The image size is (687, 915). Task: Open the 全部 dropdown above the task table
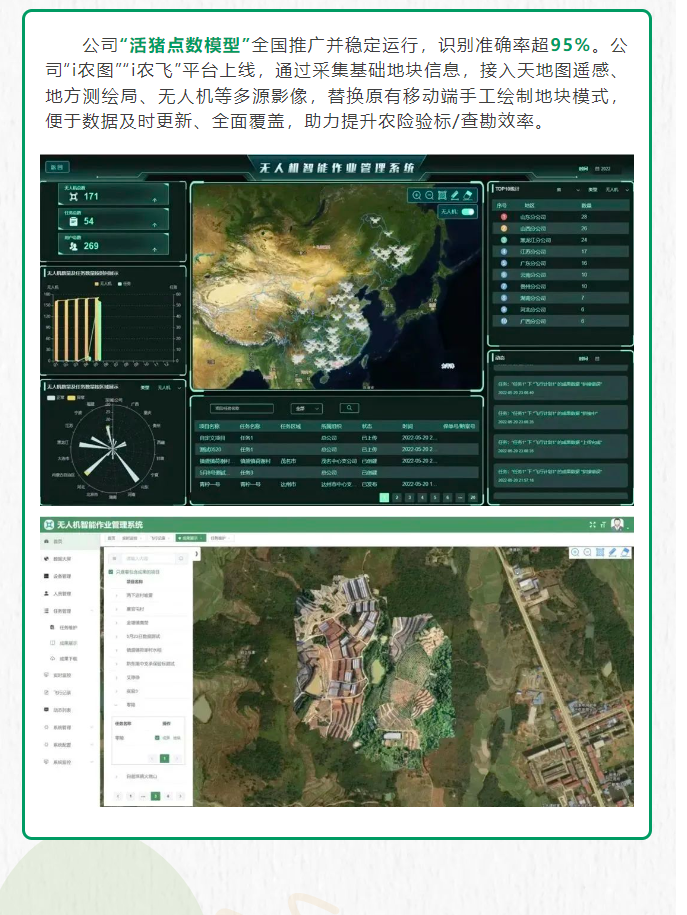[306, 408]
